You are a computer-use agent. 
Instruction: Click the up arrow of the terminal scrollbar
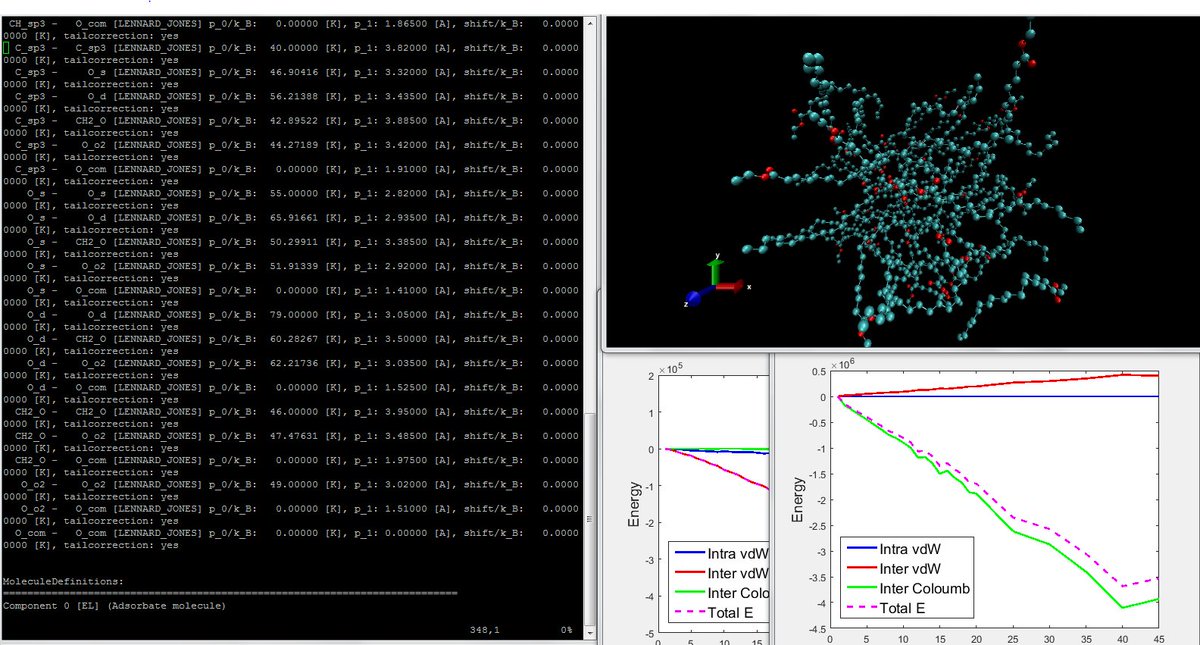[x=592, y=22]
